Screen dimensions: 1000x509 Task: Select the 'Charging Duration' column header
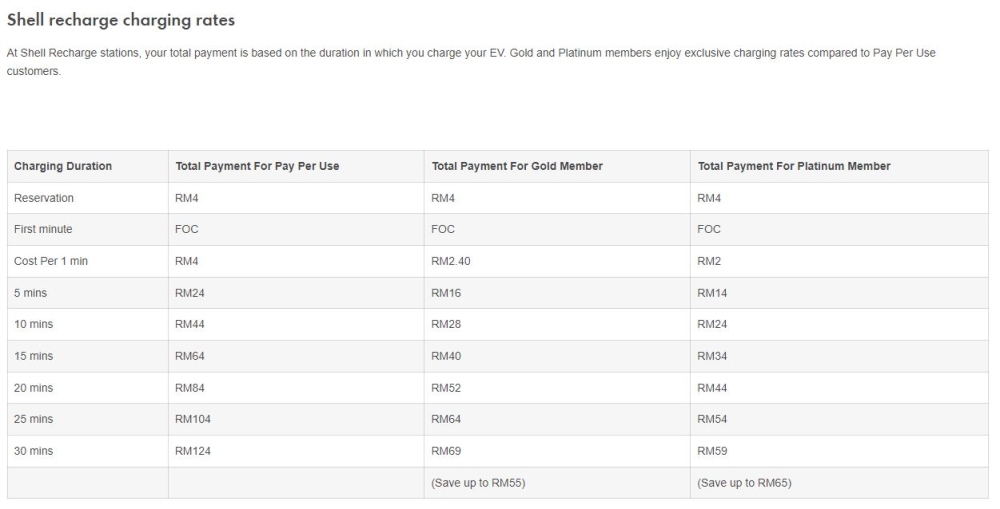(x=63, y=166)
